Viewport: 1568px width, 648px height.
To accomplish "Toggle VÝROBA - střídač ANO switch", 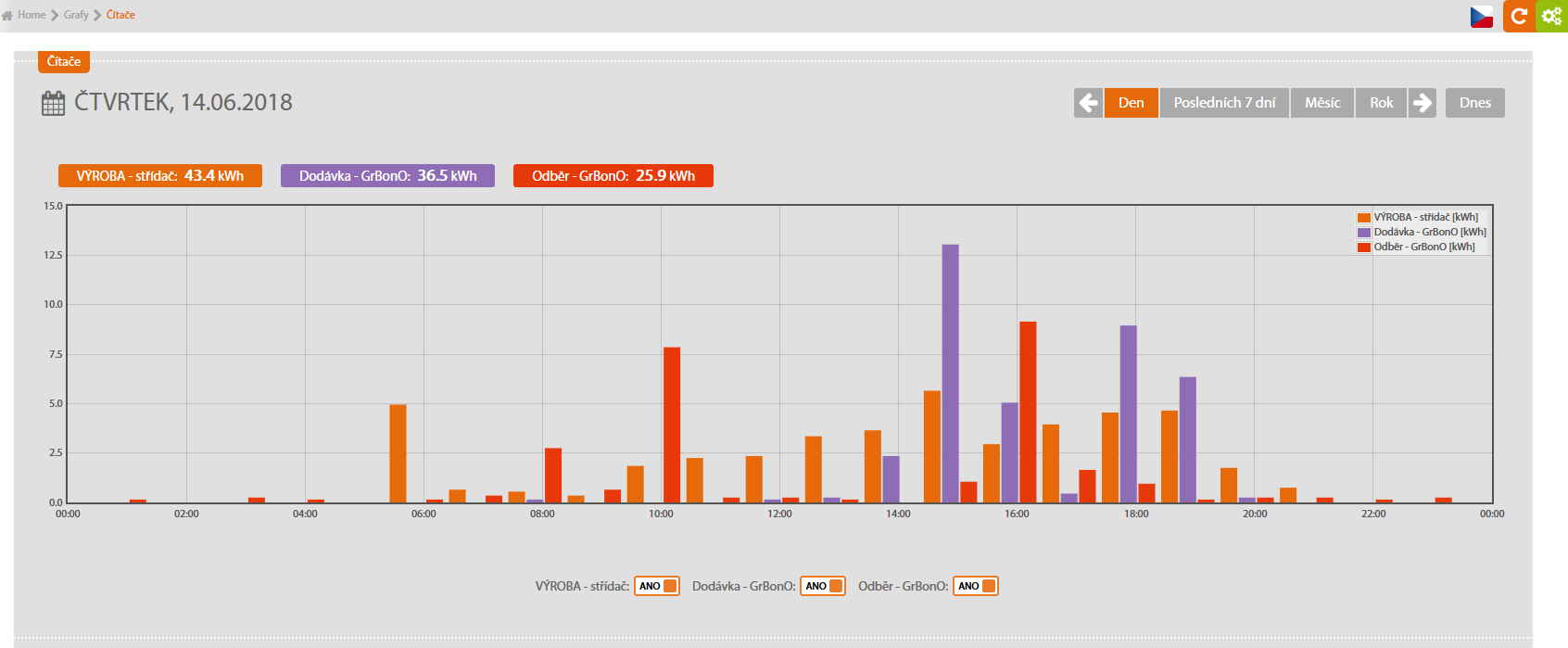I will pos(657,586).
